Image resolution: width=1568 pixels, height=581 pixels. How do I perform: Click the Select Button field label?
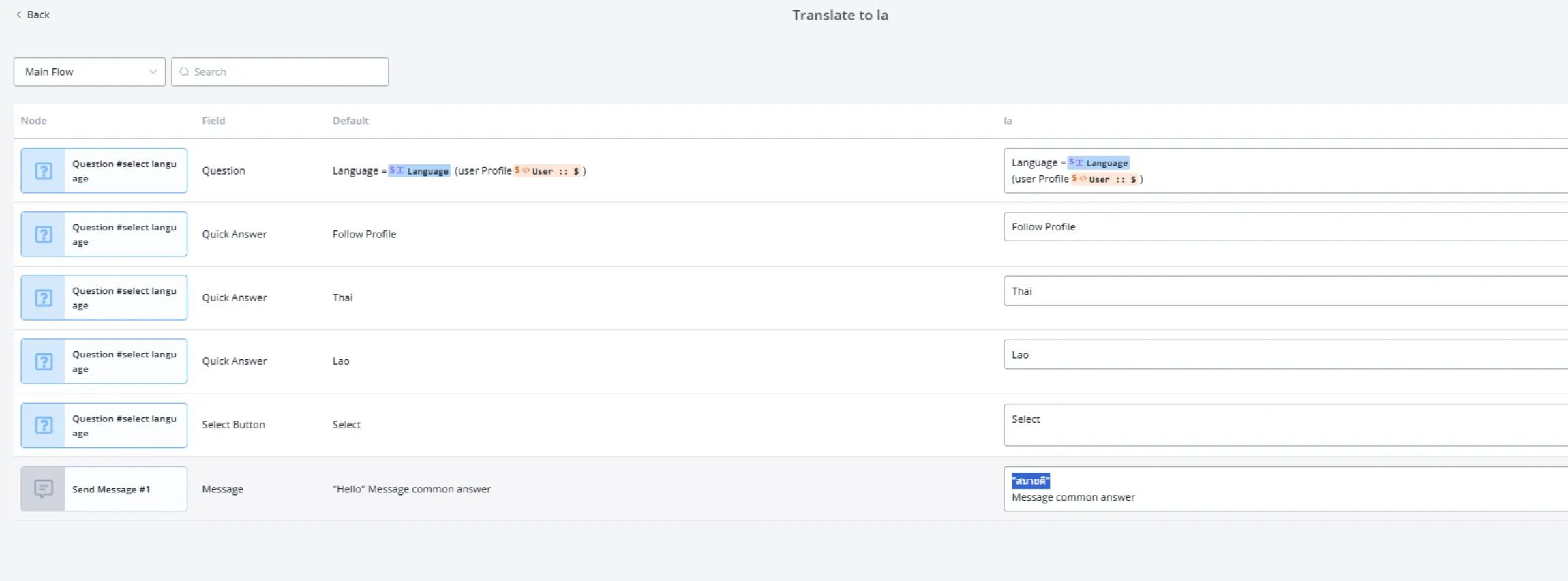point(233,424)
